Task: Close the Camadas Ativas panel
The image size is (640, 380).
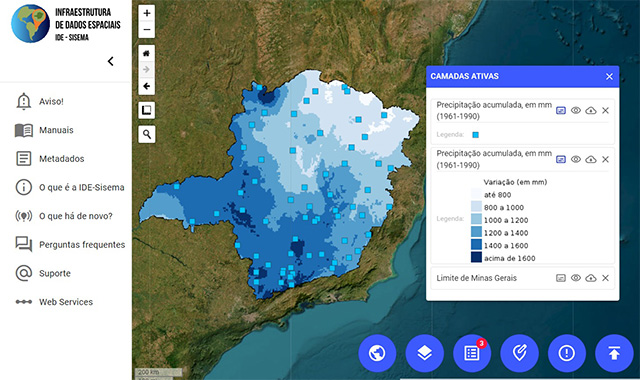Action: 609,76
